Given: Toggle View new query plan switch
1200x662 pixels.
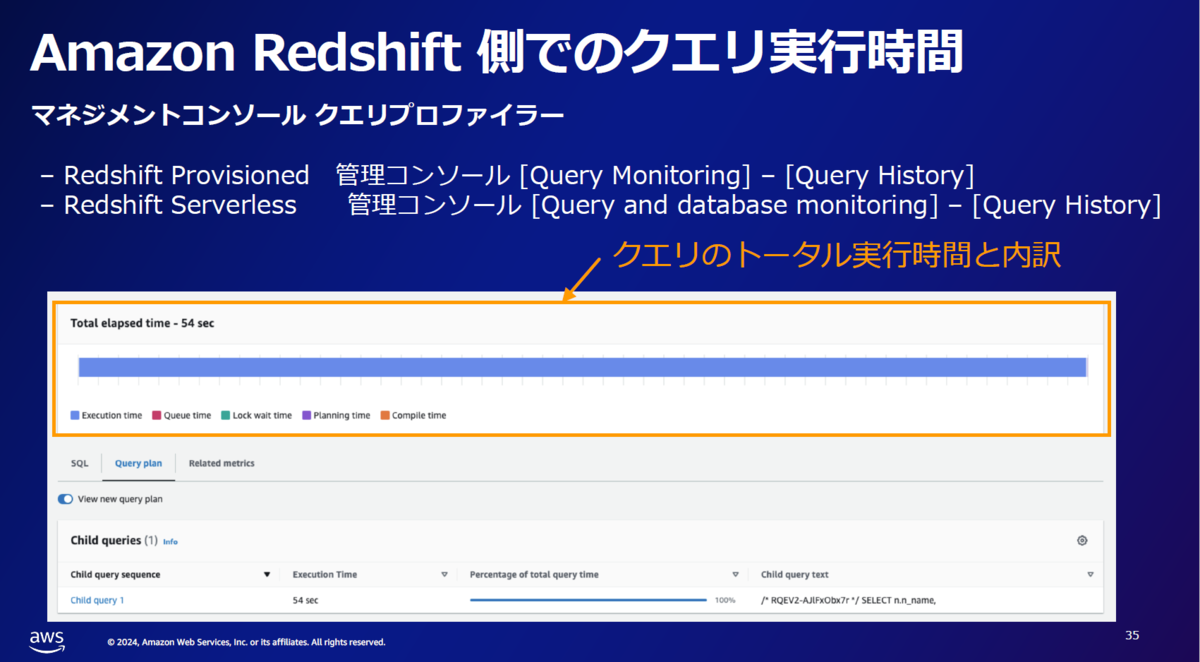Looking at the screenshot, I should pos(66,499).
